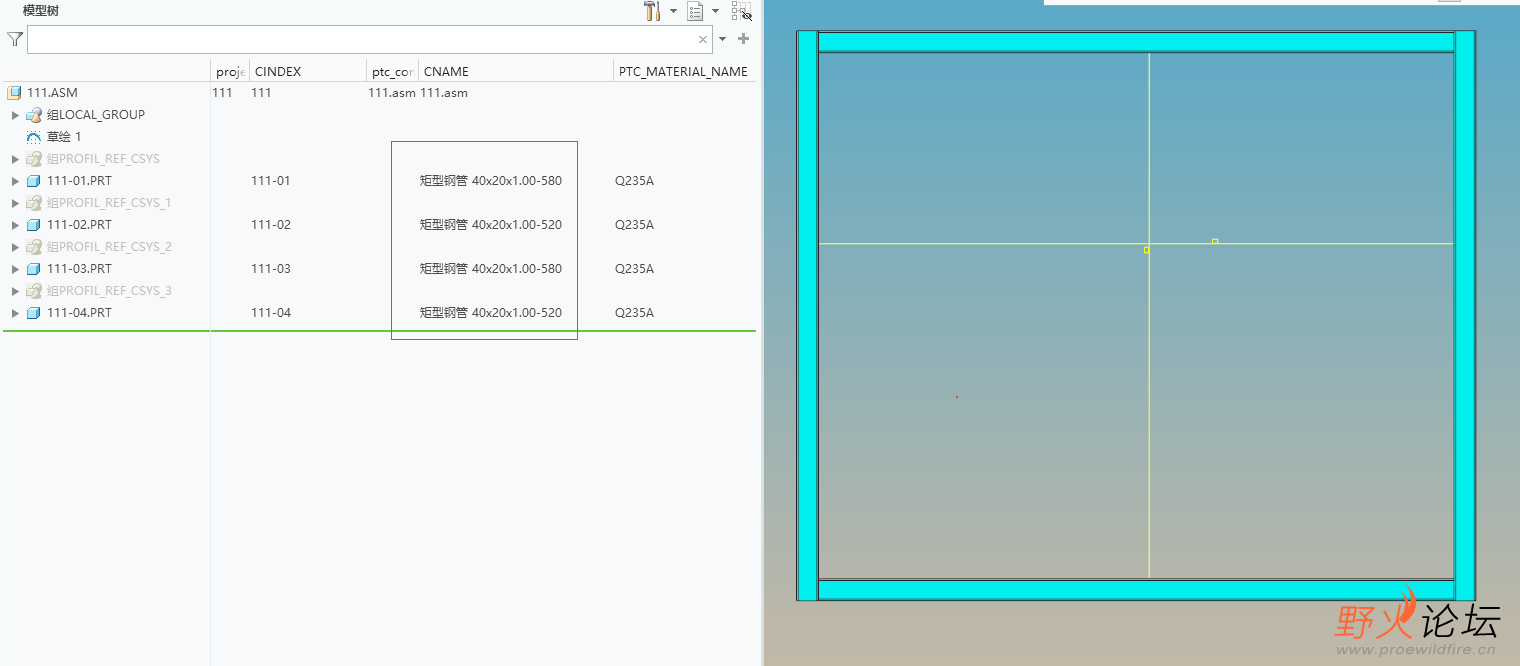
Task: Select 111-02.PRT in the model tree
Action: tap(79, 225)
